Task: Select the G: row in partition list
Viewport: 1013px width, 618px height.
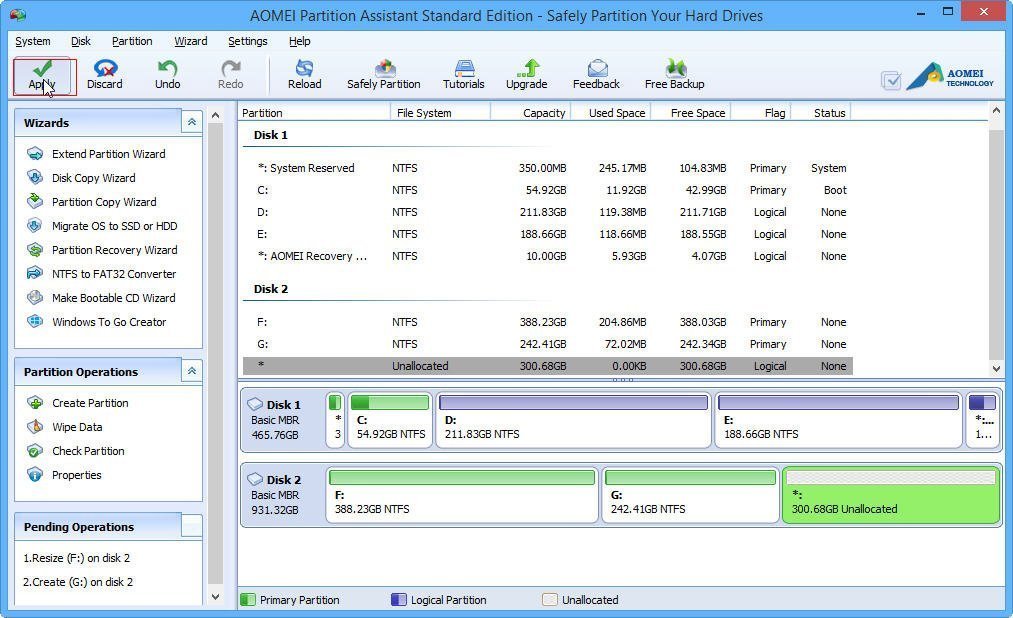Action: [x=548, y=344]
